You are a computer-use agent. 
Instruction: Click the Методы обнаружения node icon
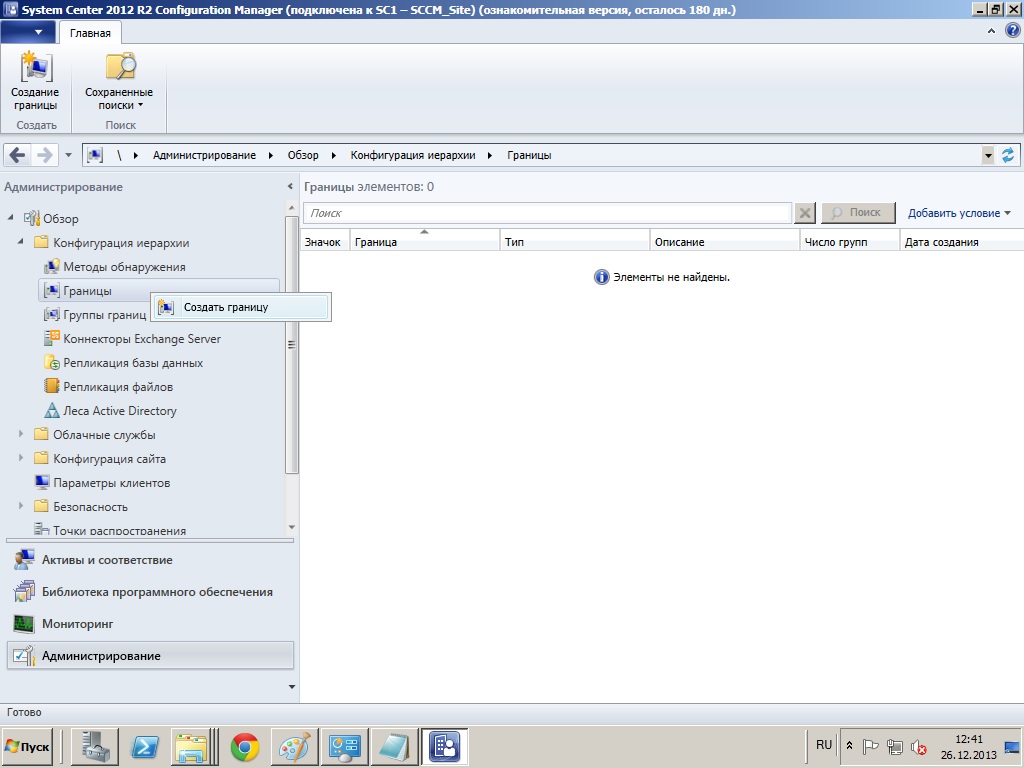52,266
